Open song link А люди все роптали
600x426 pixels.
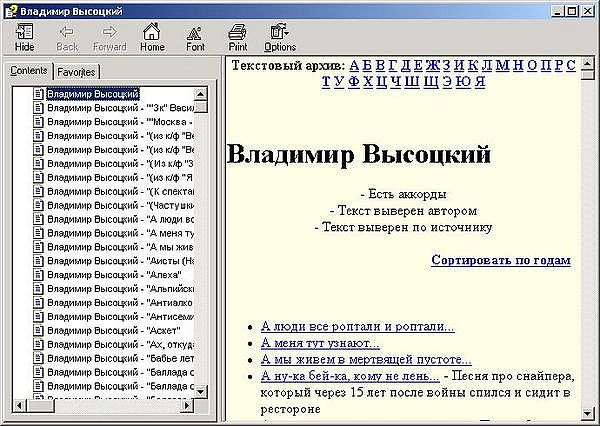pyautogui.click(x=358, y=326)
